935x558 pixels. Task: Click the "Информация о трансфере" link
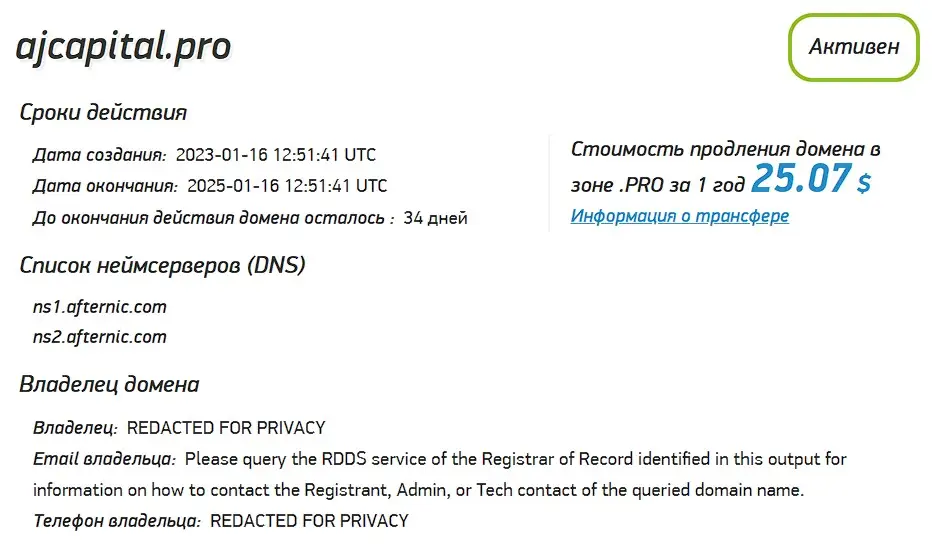pyautogui.click(x=679, y=216)
